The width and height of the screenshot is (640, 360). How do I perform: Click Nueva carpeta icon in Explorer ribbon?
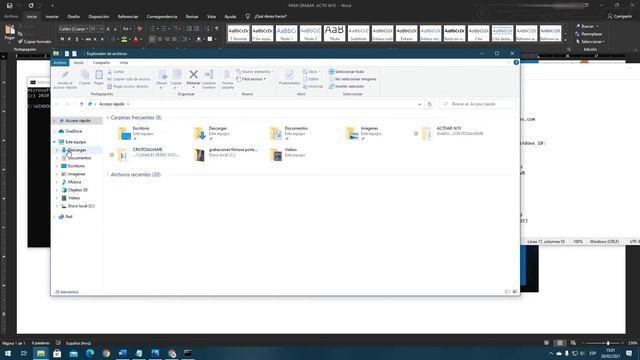tap(227, 75)
